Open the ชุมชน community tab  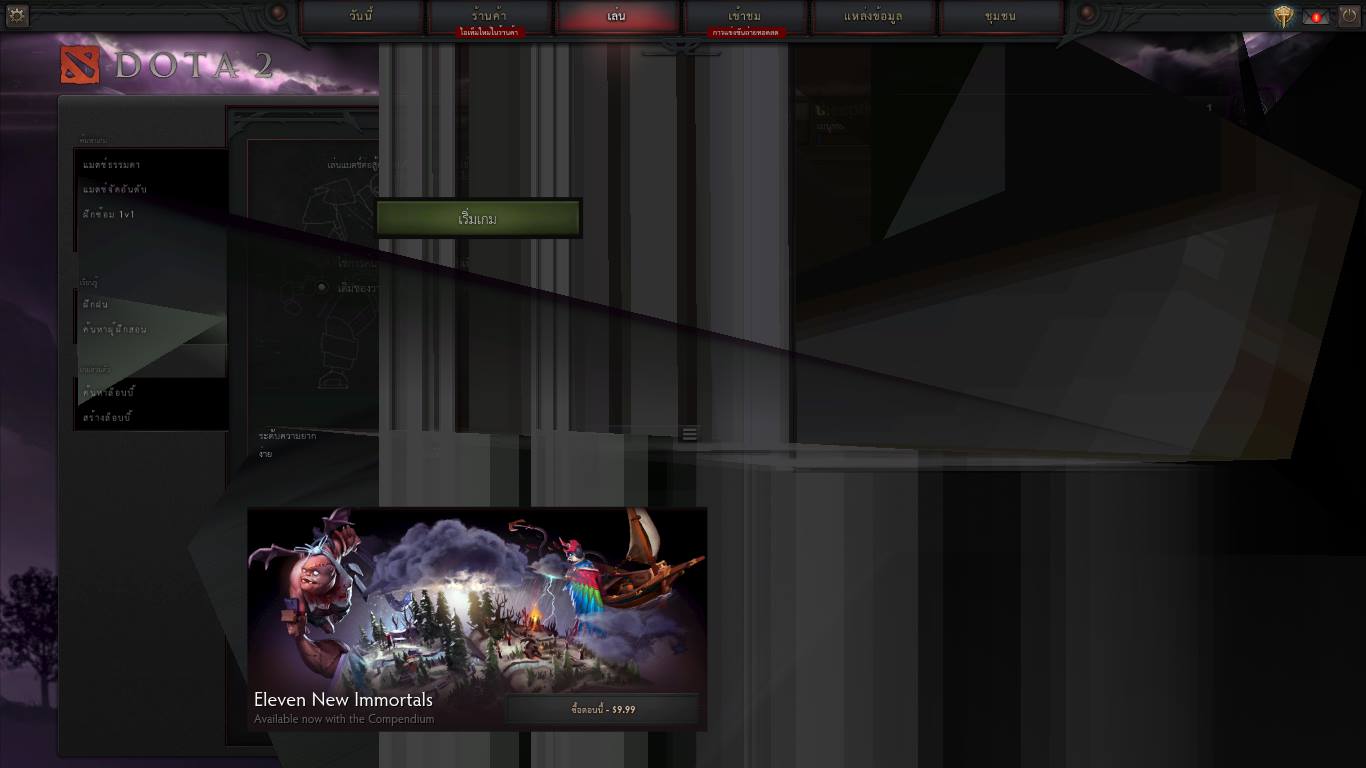(1001, 16)
